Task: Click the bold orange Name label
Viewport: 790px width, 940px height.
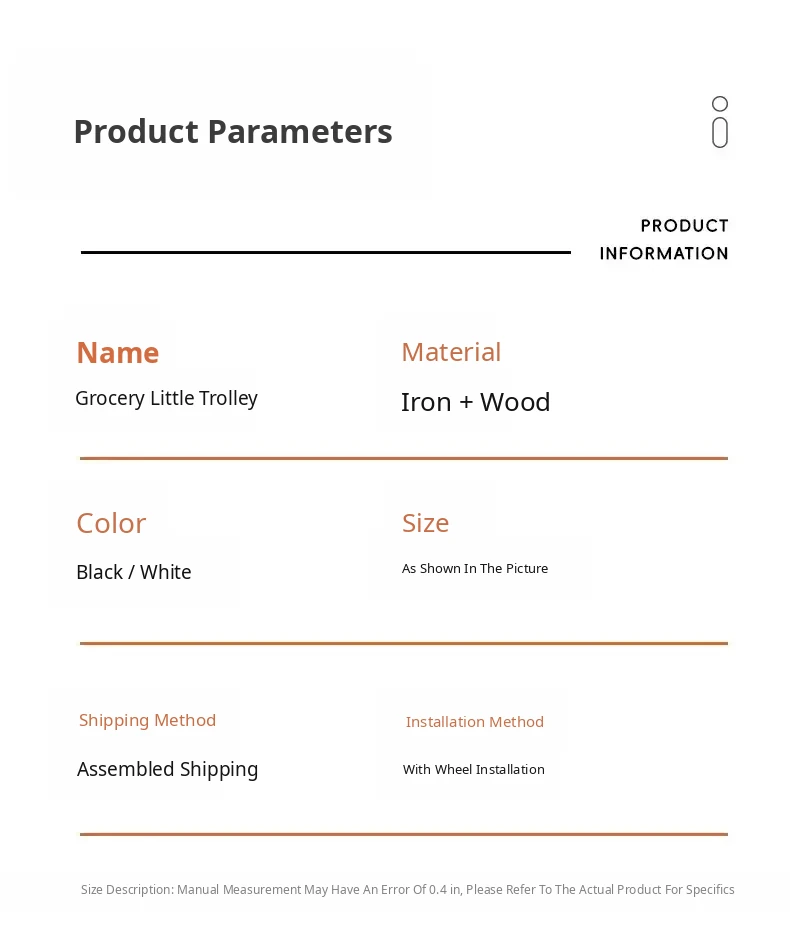Action: pyautogui.click(x=118, y=353)
